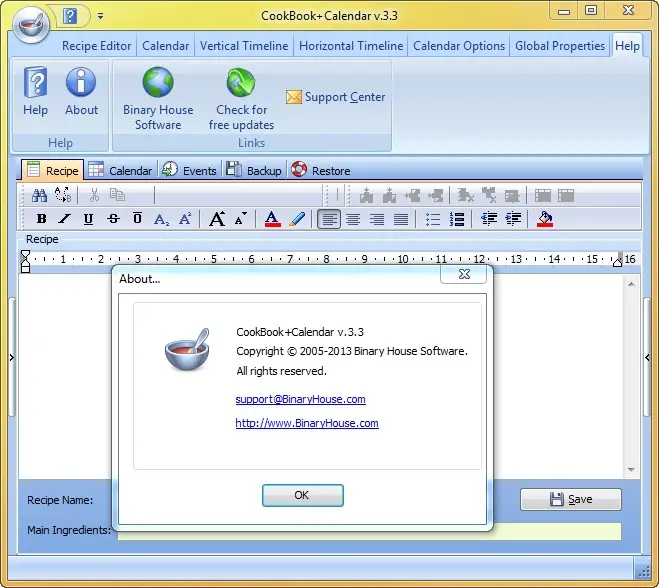
Task: Open support@BinaryHouse.com email link
Action: [x=301, y=399]
